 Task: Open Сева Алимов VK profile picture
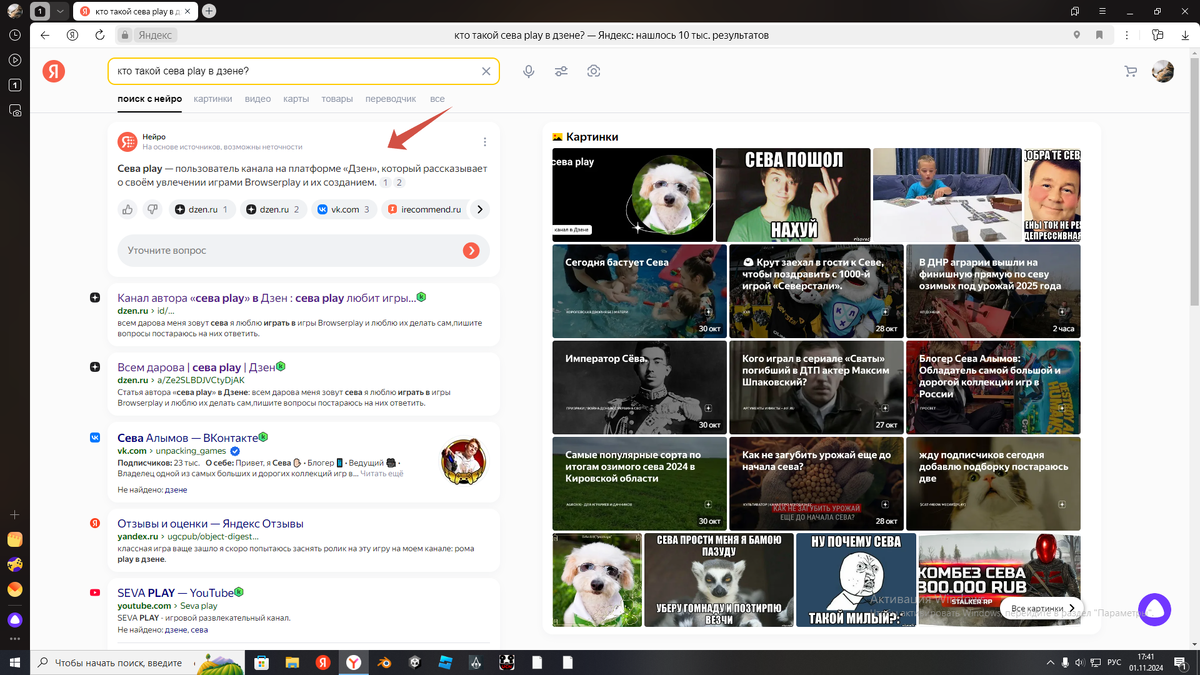point(464,463)
